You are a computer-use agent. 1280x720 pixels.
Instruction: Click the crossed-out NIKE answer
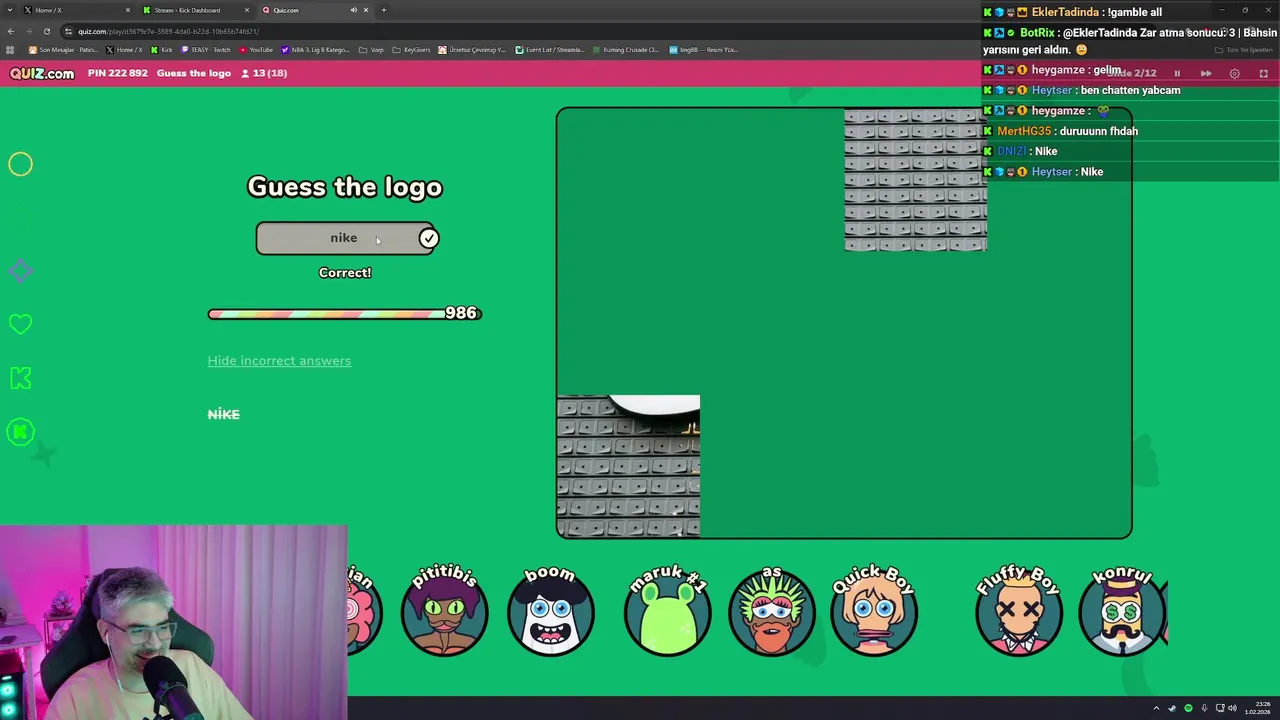pyautogui.click(x=223, y=414)
